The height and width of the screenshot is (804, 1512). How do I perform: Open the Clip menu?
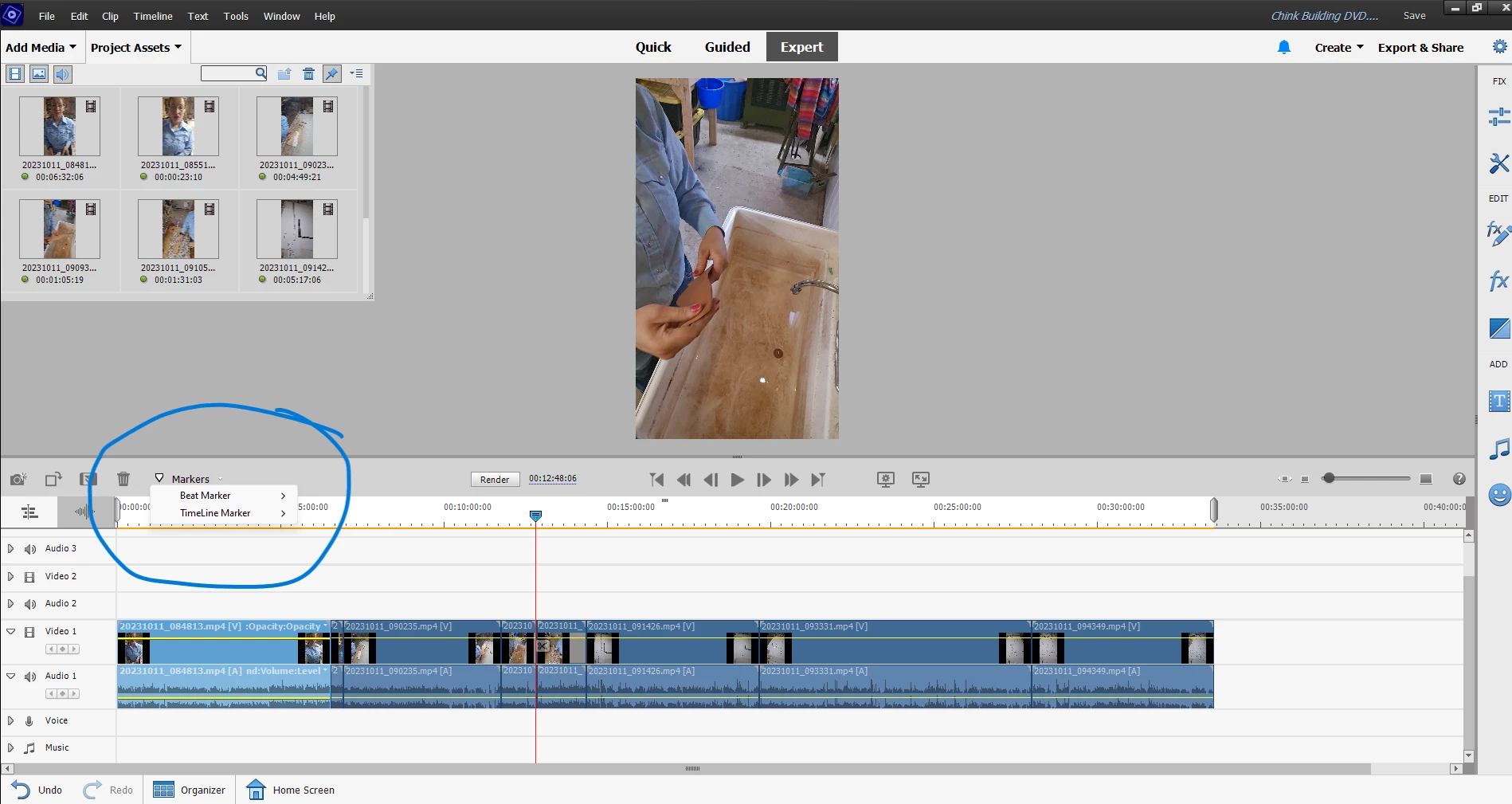(110, 16)
